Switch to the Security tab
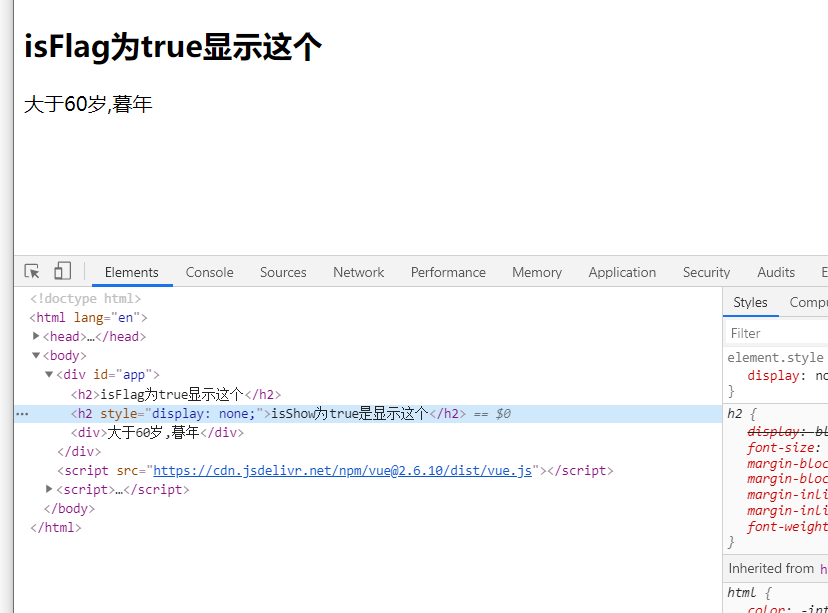Screen dimensions: 828x613 tap(707, 272)
